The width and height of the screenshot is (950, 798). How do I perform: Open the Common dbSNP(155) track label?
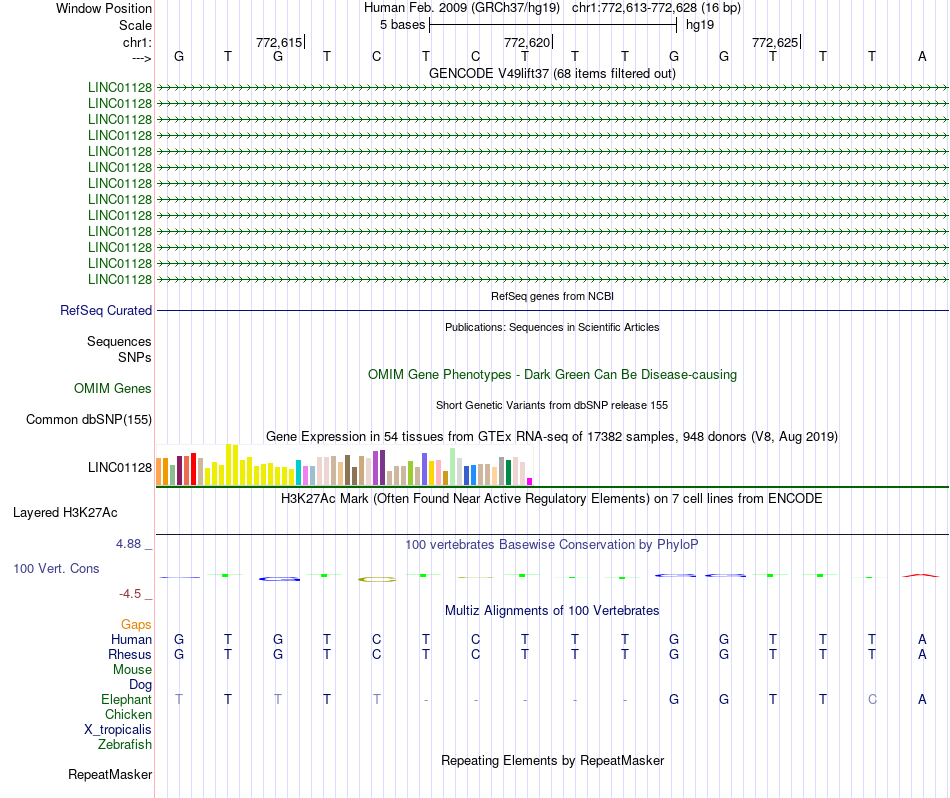(89, 419)
